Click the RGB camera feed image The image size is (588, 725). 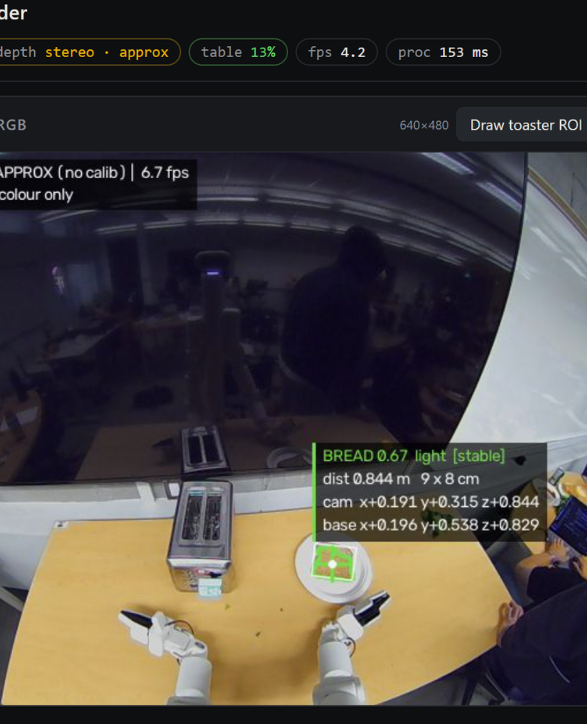(294, 429)
